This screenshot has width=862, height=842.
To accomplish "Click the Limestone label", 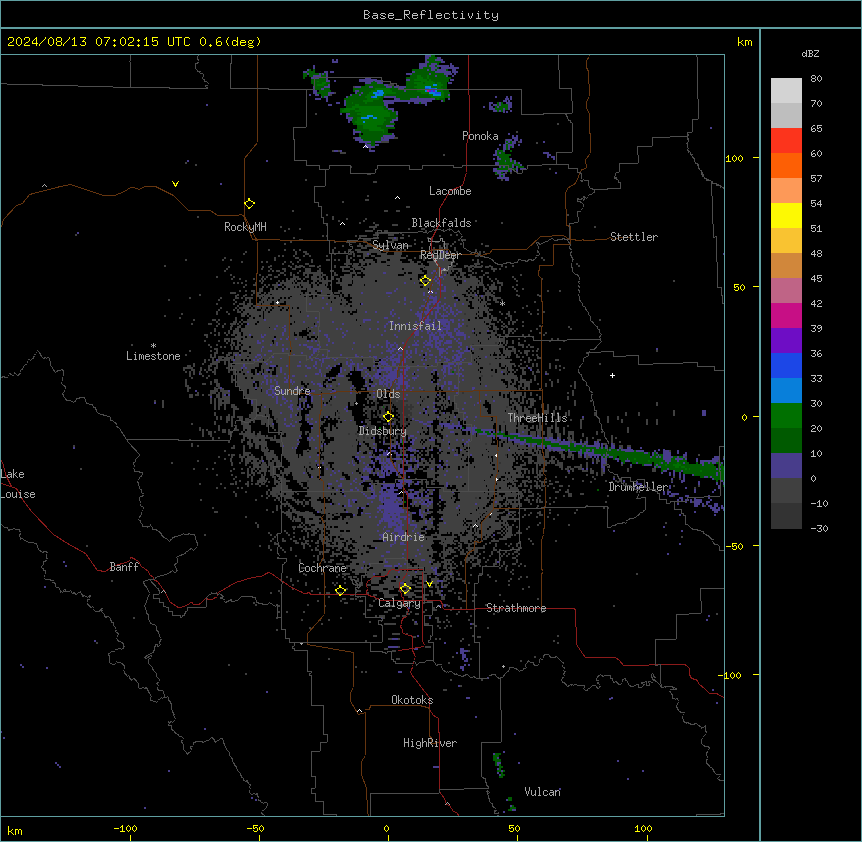I will 153,356.
